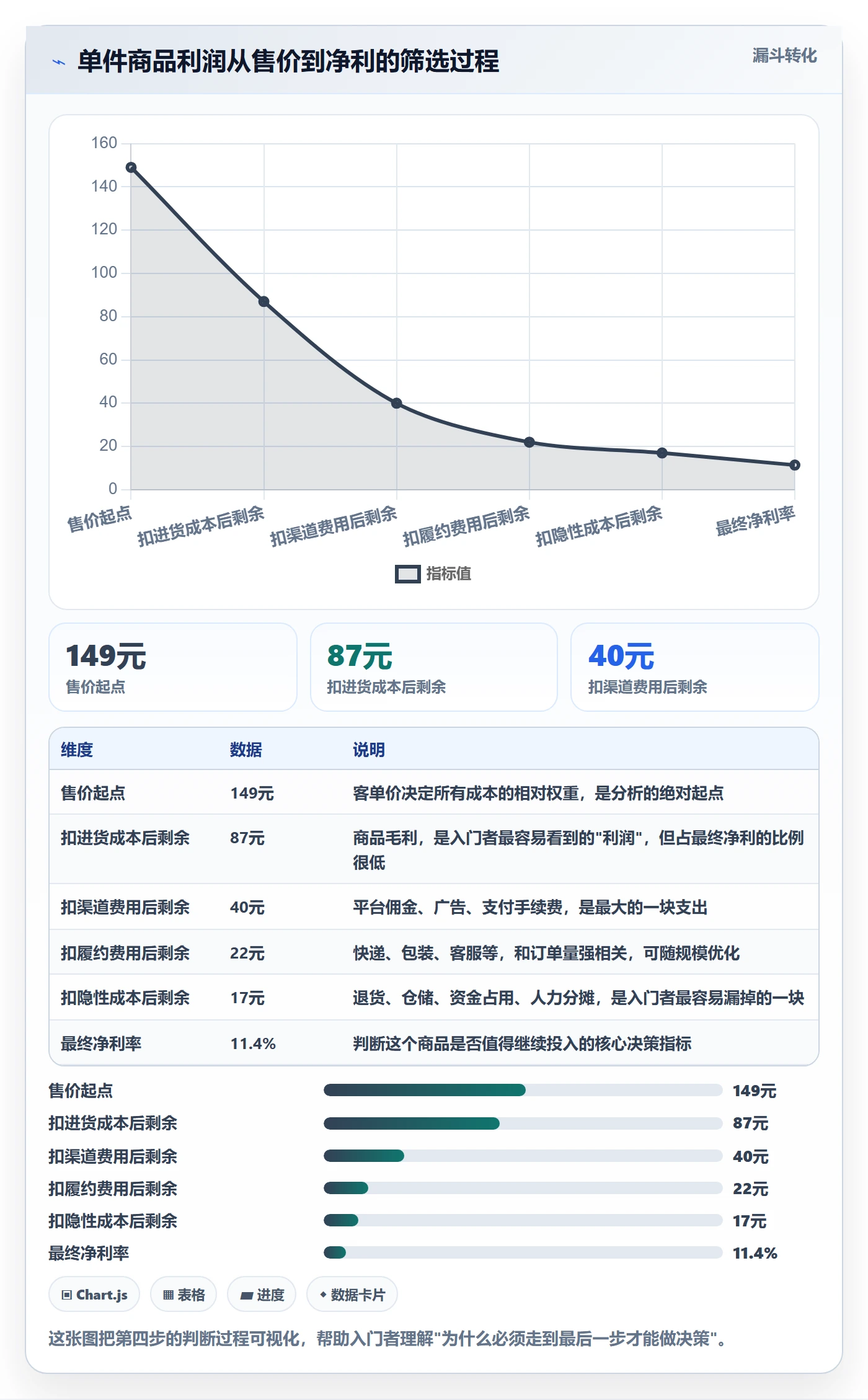
Task: Click the 售价起点 progress bar
Action: click(523, 1090)
